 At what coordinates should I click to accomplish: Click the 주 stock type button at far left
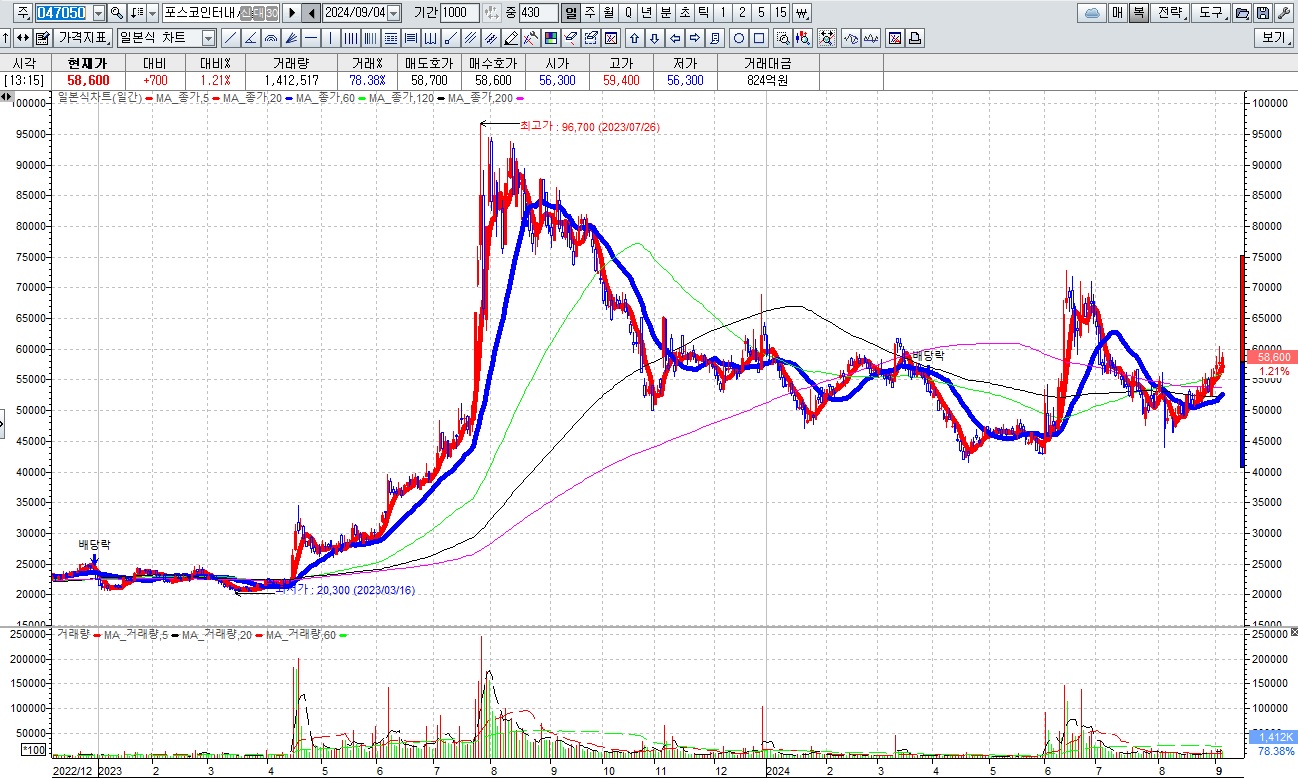click(x=22, y=13)
